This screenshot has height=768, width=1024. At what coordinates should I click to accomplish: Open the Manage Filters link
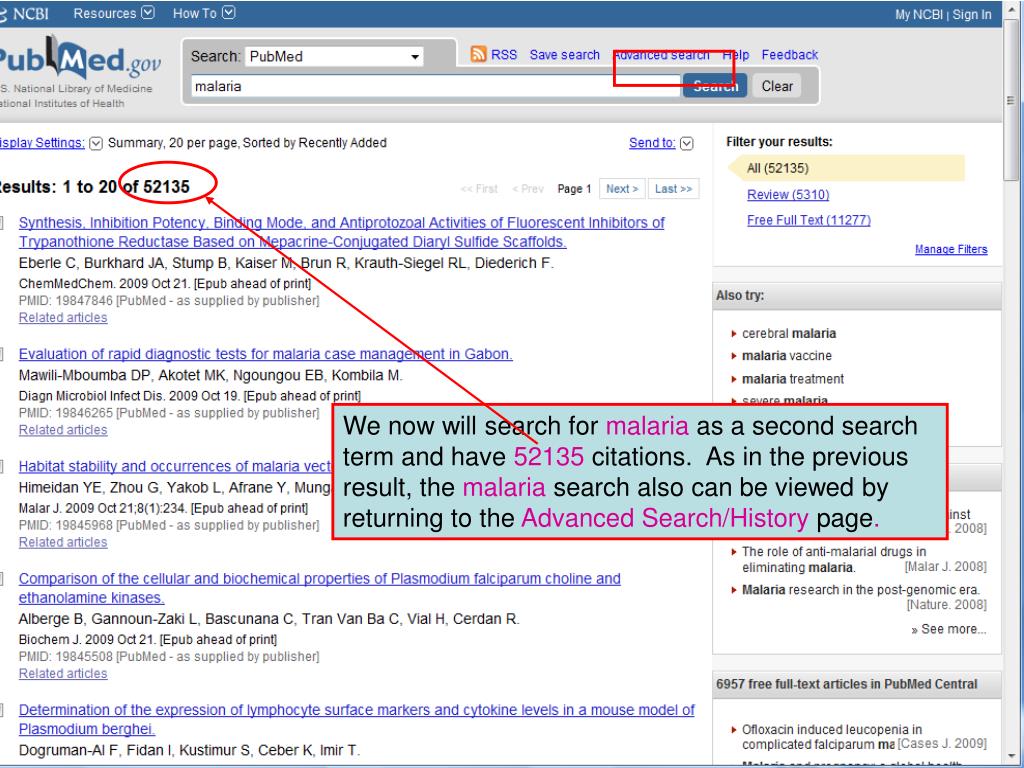[951, 249]
